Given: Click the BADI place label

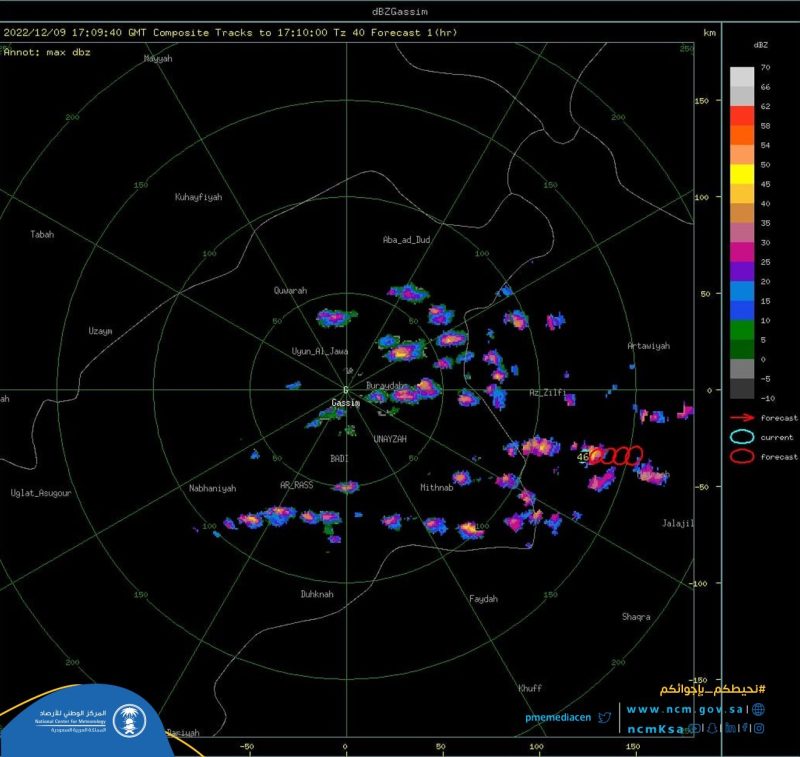Looking at the screenshot, I should pyautogui.click(x=339, y=459).
